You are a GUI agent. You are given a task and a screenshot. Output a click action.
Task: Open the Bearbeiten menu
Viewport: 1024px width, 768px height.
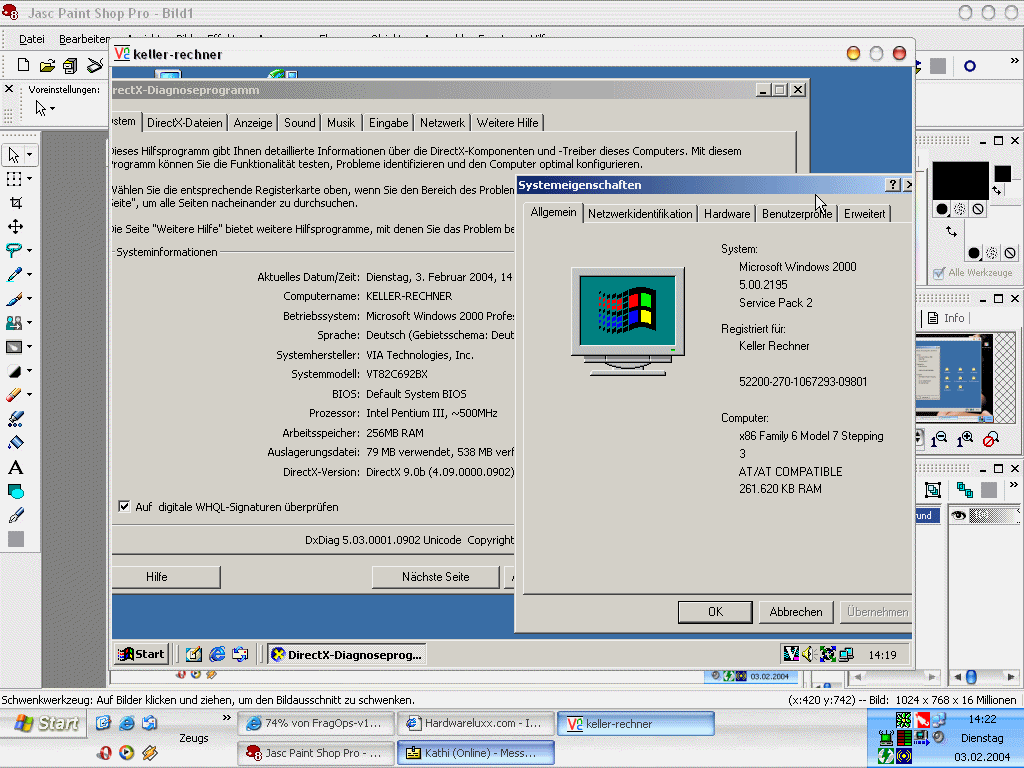(84, 39)
